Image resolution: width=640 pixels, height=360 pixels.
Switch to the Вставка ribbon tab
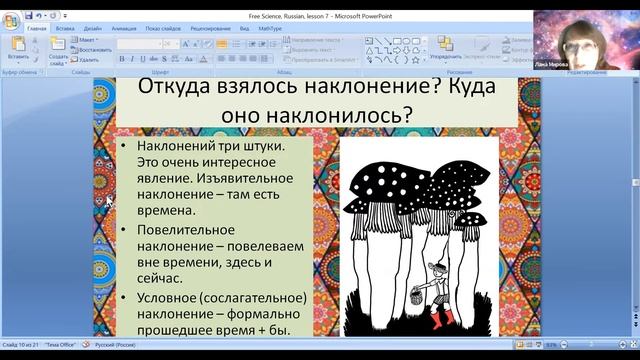[x=65, y=29]
